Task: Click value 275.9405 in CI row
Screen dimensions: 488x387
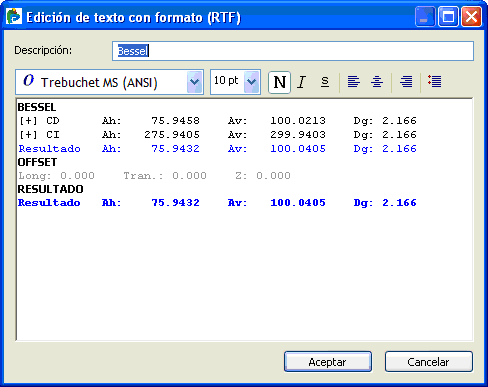Action: pyautogui.click(x=172, y=135)
